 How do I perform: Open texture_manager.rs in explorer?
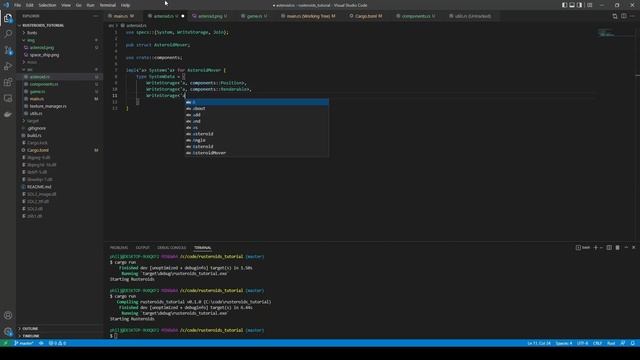click(x=48, y=106)
